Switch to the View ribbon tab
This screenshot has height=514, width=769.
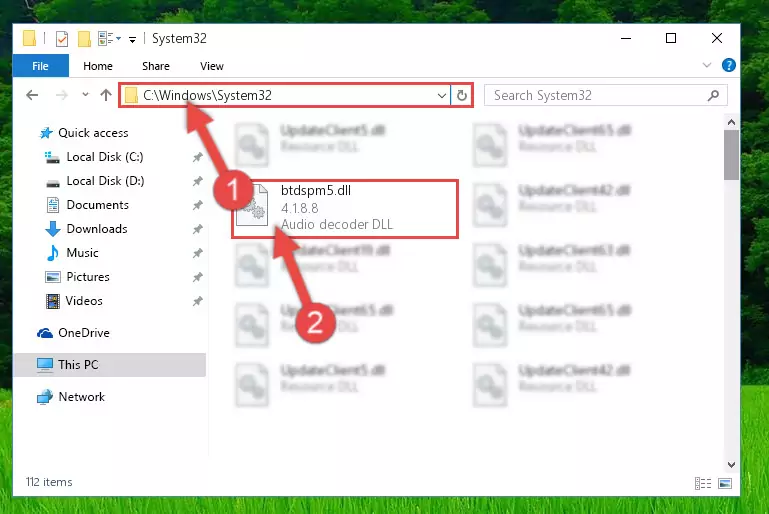[x=212, y=66]
